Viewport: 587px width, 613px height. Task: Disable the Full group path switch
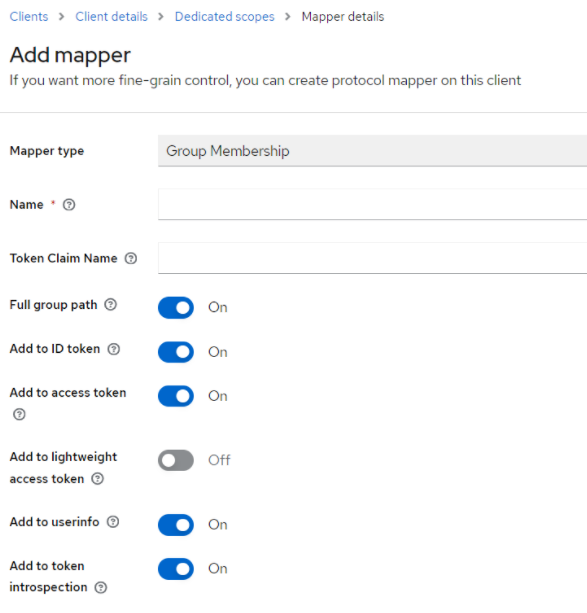tap(176, 308)
